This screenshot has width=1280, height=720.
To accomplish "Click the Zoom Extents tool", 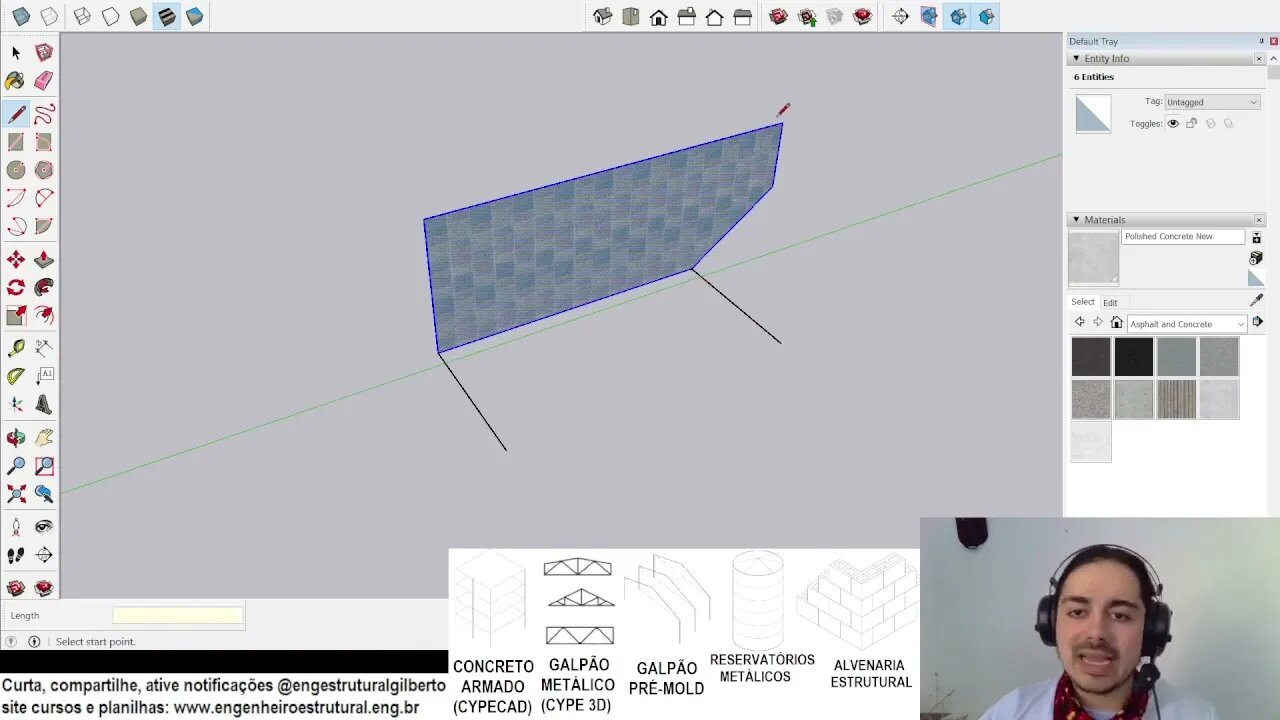I will coord(16,494).
